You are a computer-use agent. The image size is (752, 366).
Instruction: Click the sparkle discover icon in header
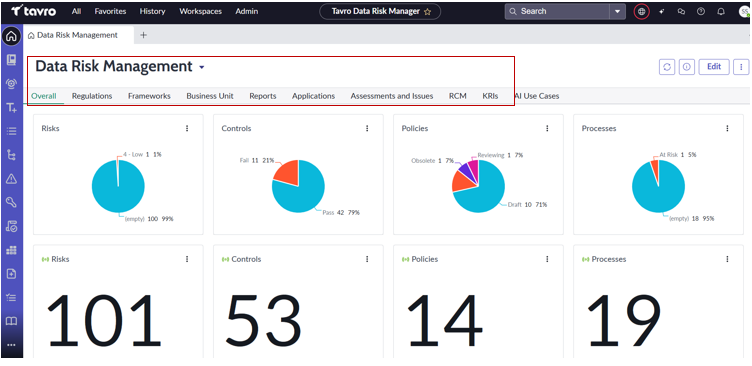point(662,12)
